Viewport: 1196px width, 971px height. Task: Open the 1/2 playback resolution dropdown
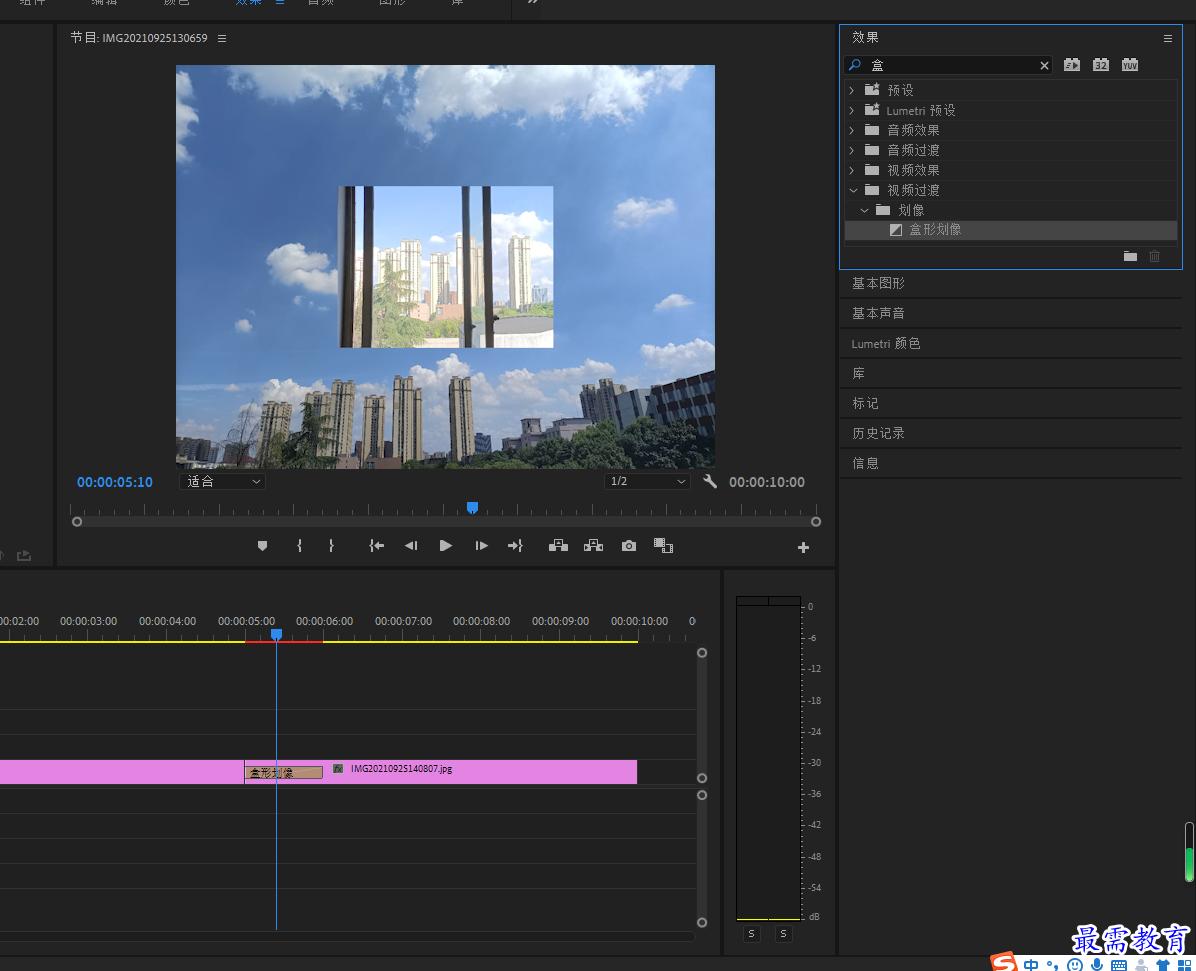(x=648, y=481)
